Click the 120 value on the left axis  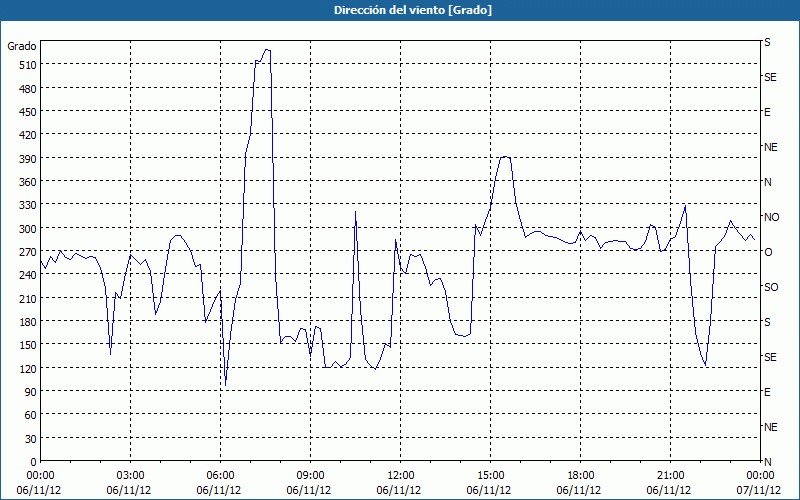click(28, 368)
